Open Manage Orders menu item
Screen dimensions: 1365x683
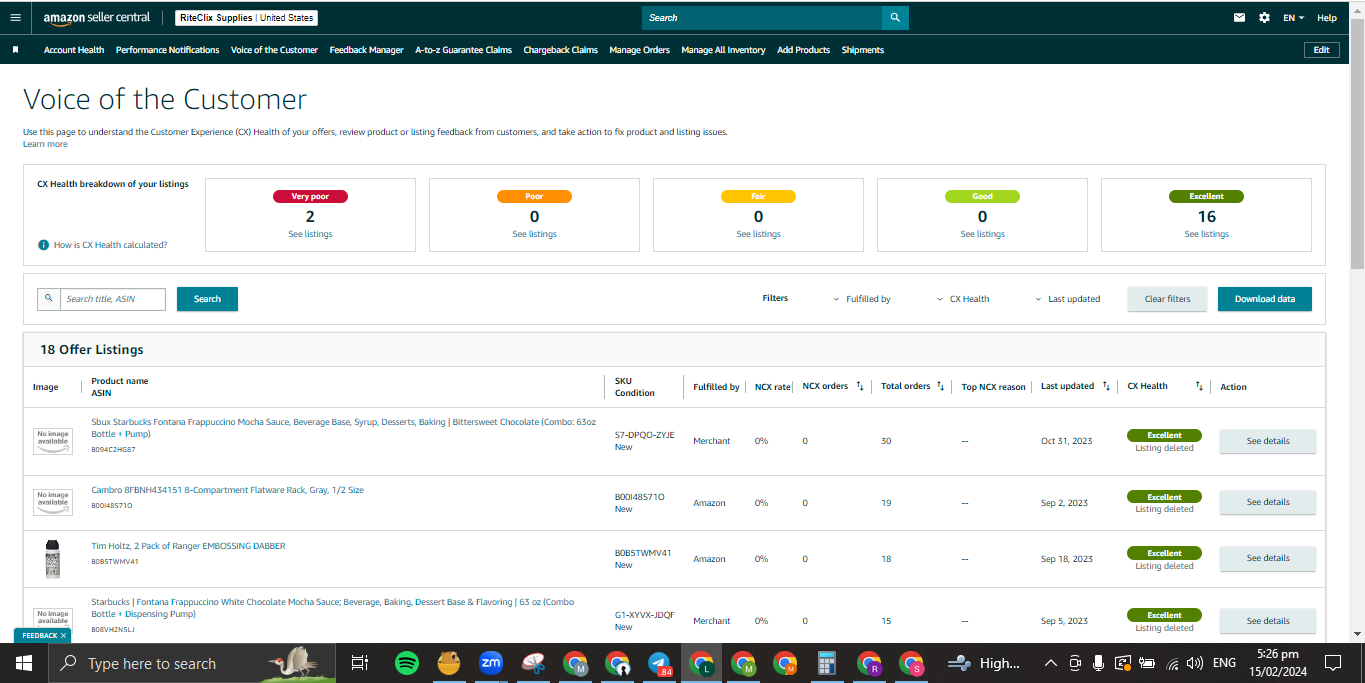[639, 50]
